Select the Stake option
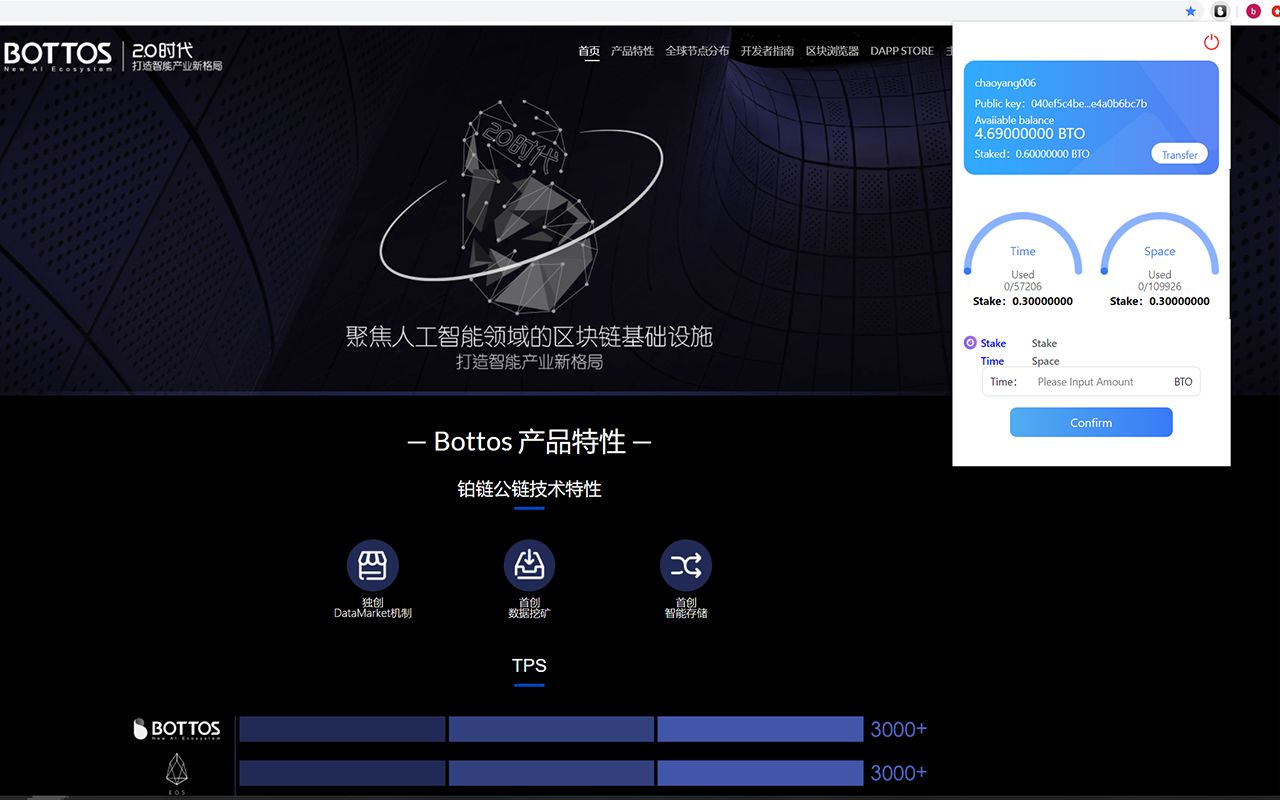1280x800 pixels. pos(992,343)
